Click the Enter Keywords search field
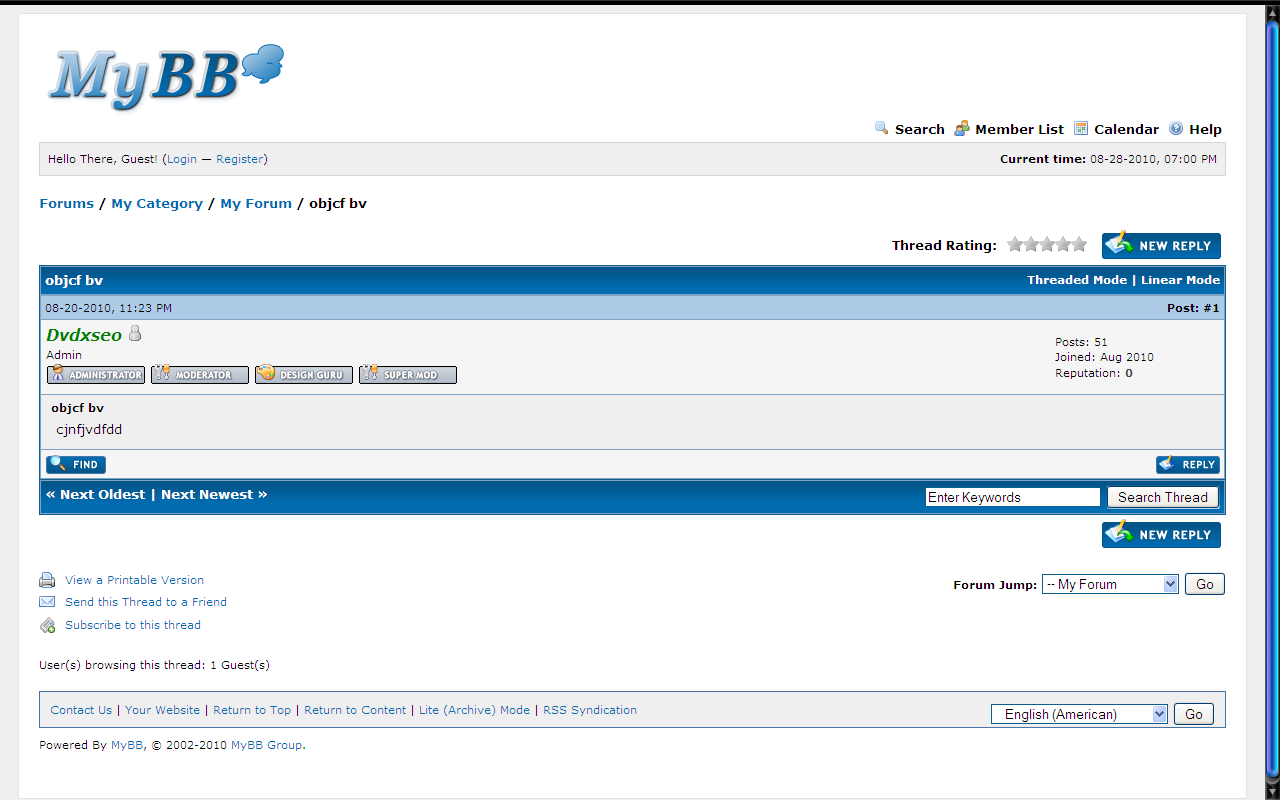The width and height of the screenshot is (1280, 800). pos(1012,497)
